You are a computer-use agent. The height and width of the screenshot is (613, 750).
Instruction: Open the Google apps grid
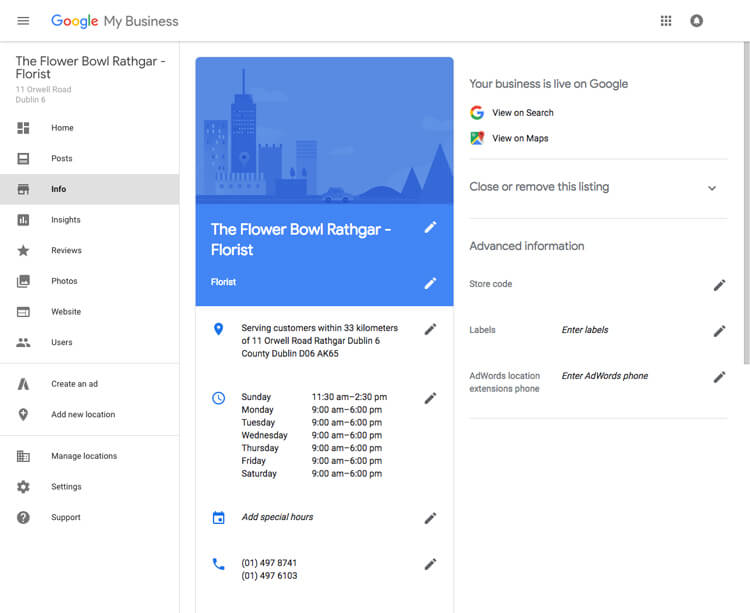666,21
